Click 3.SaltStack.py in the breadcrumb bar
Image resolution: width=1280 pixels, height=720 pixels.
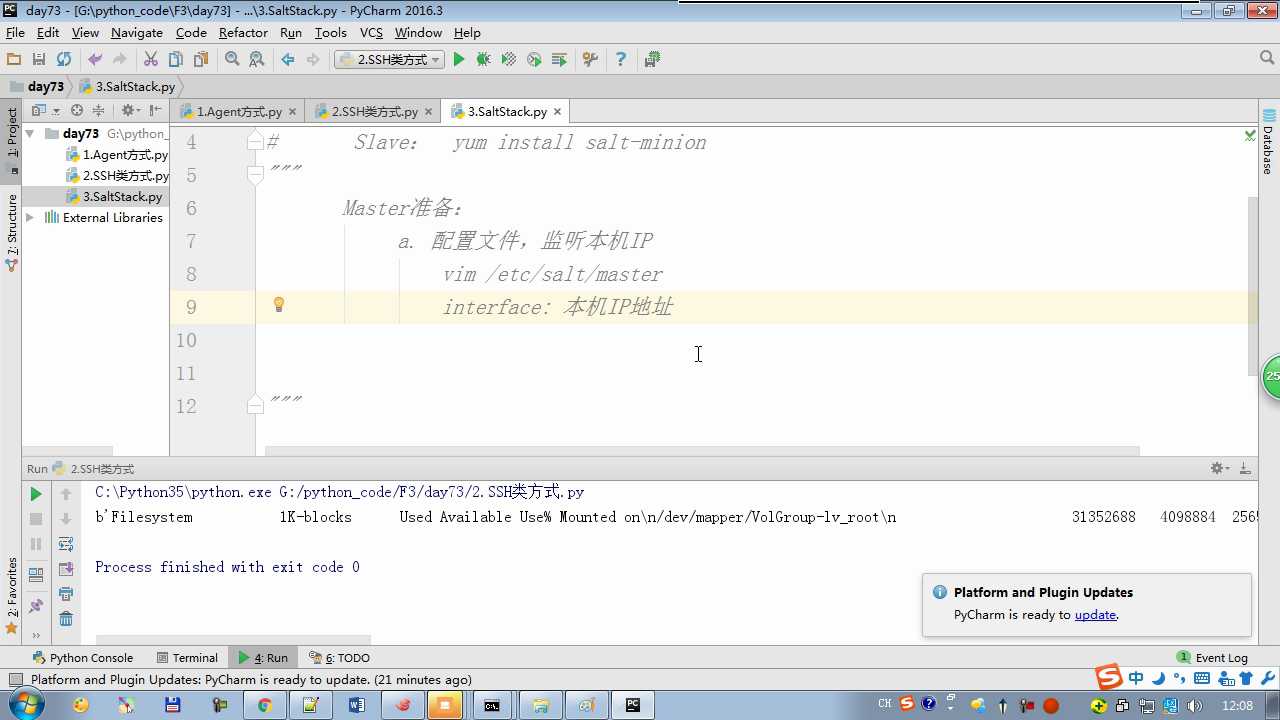(x=126, y=87)
